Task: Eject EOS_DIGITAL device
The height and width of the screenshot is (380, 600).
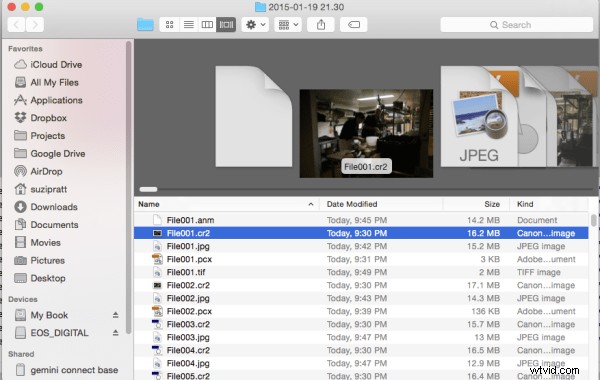Action: tap(115, 333)
